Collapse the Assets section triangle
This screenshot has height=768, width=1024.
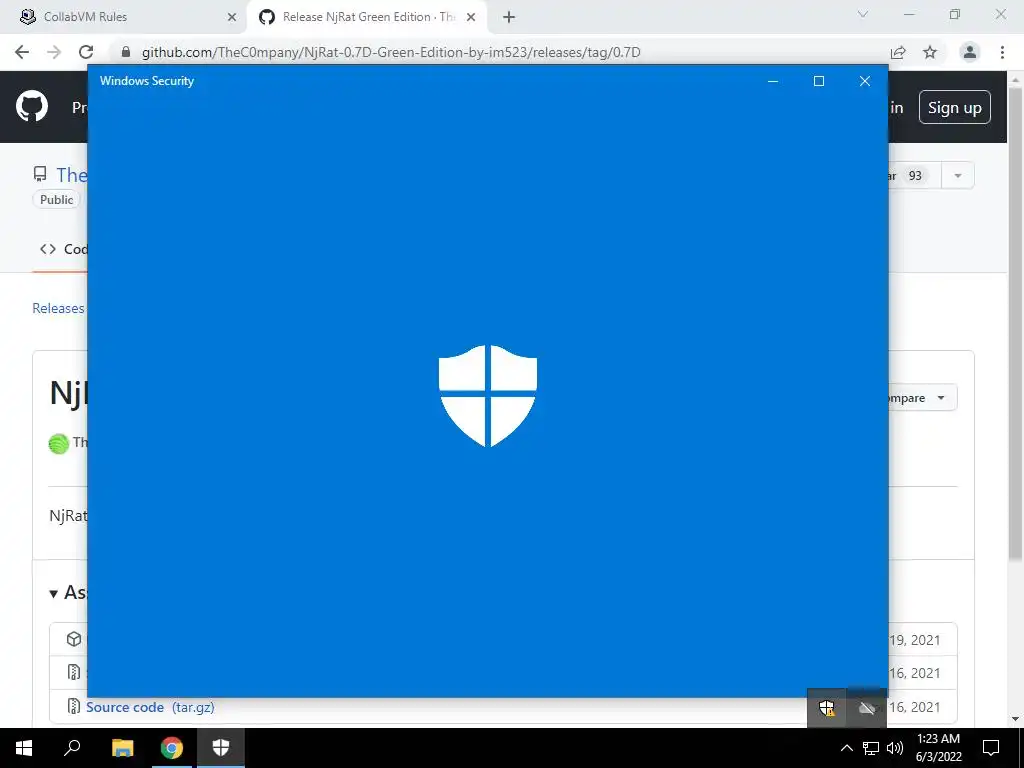pos(54,594)
